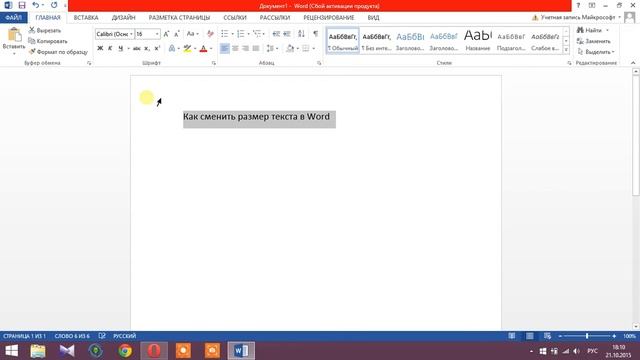The image size is (640, 360).
Task: Switch to РЕЦЕНЗИРОВАНИЕ tab
Action: pyautogui.click(x=329, y=18)
